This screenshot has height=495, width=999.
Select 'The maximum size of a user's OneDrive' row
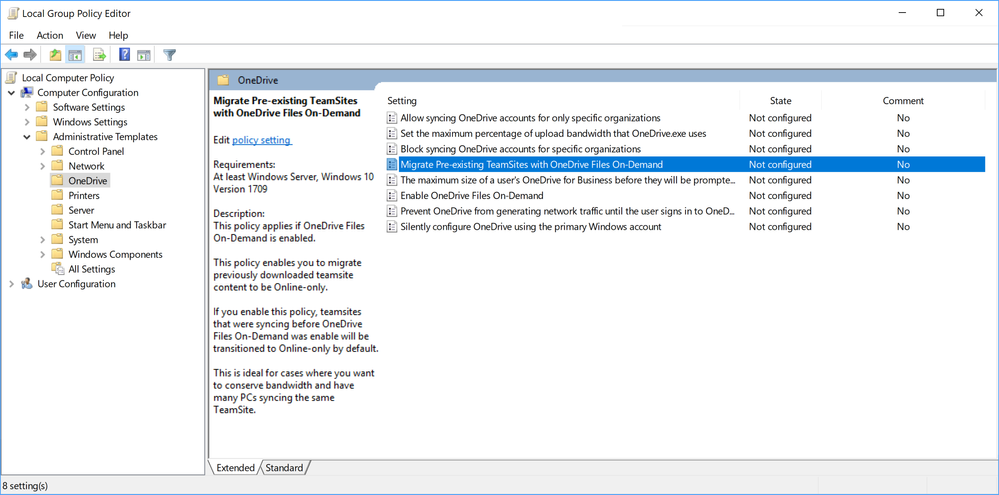tap(685, 180)
